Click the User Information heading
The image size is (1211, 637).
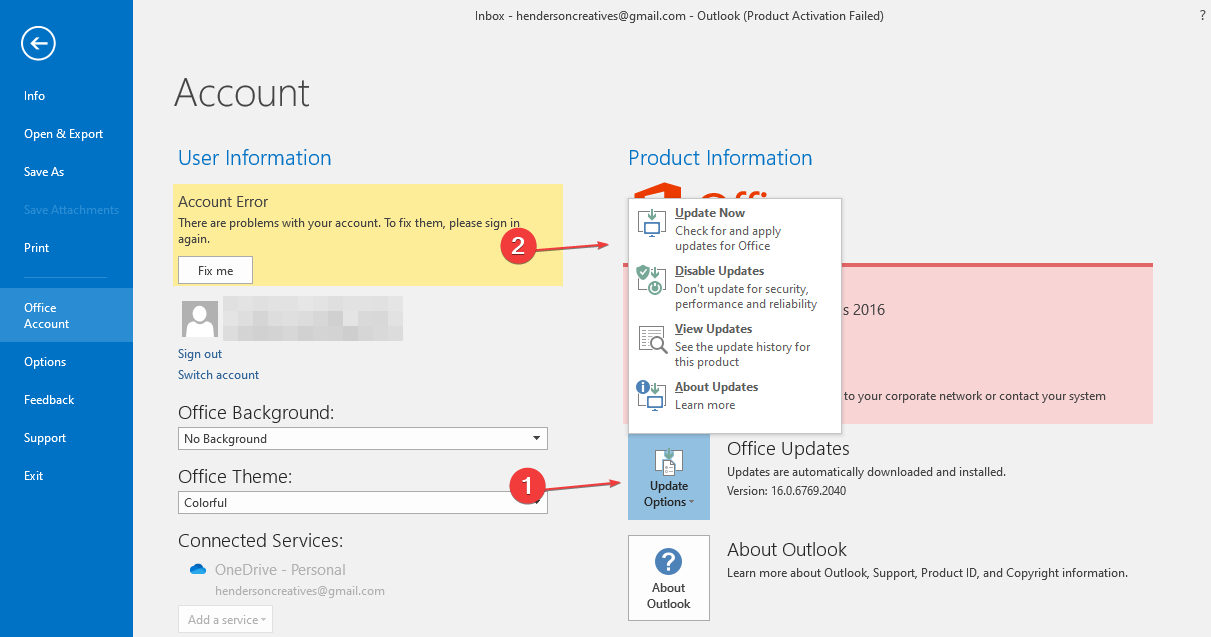click(254, 158)
